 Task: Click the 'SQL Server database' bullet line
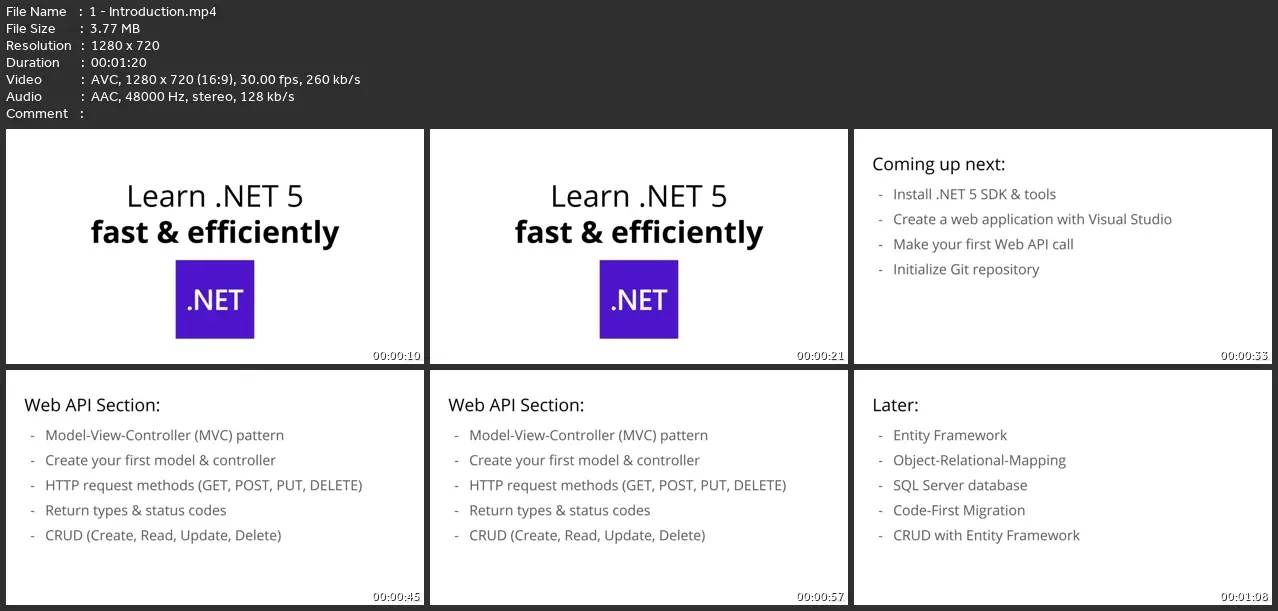[x=960, y=485]
